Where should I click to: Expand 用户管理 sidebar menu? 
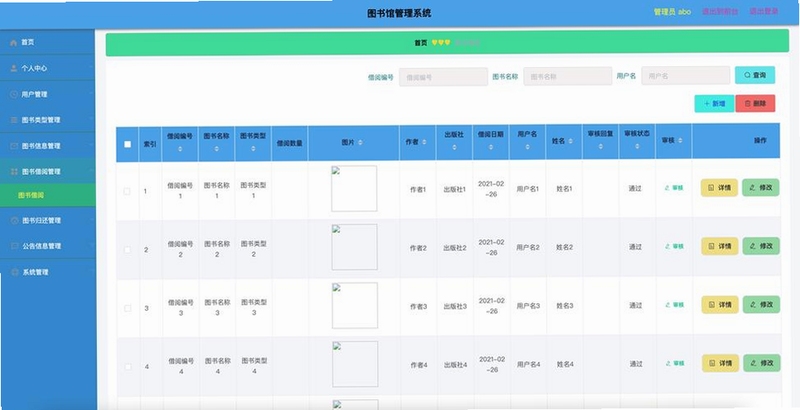click(x=47, y=94)
